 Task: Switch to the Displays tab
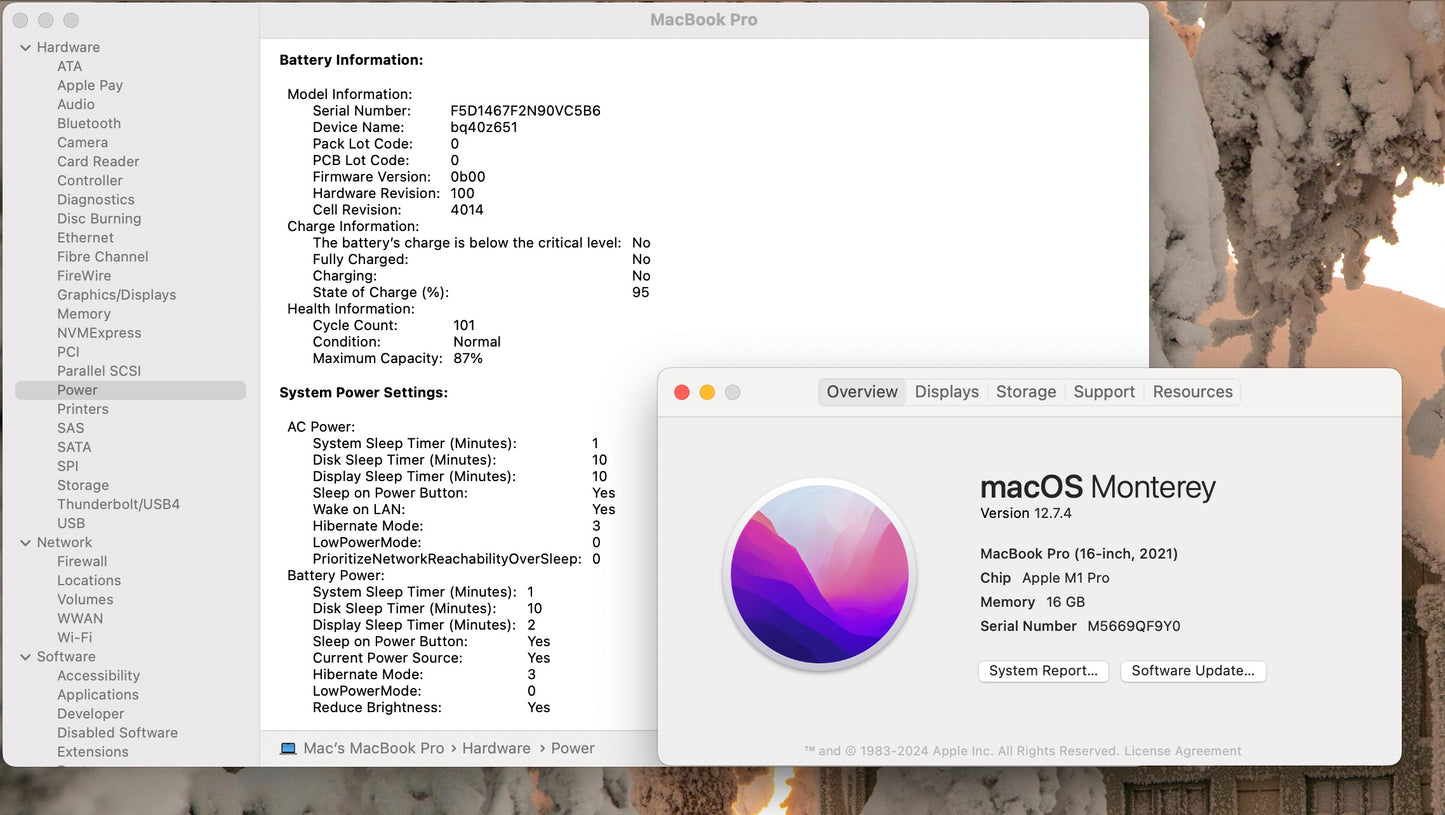[946, 392]
